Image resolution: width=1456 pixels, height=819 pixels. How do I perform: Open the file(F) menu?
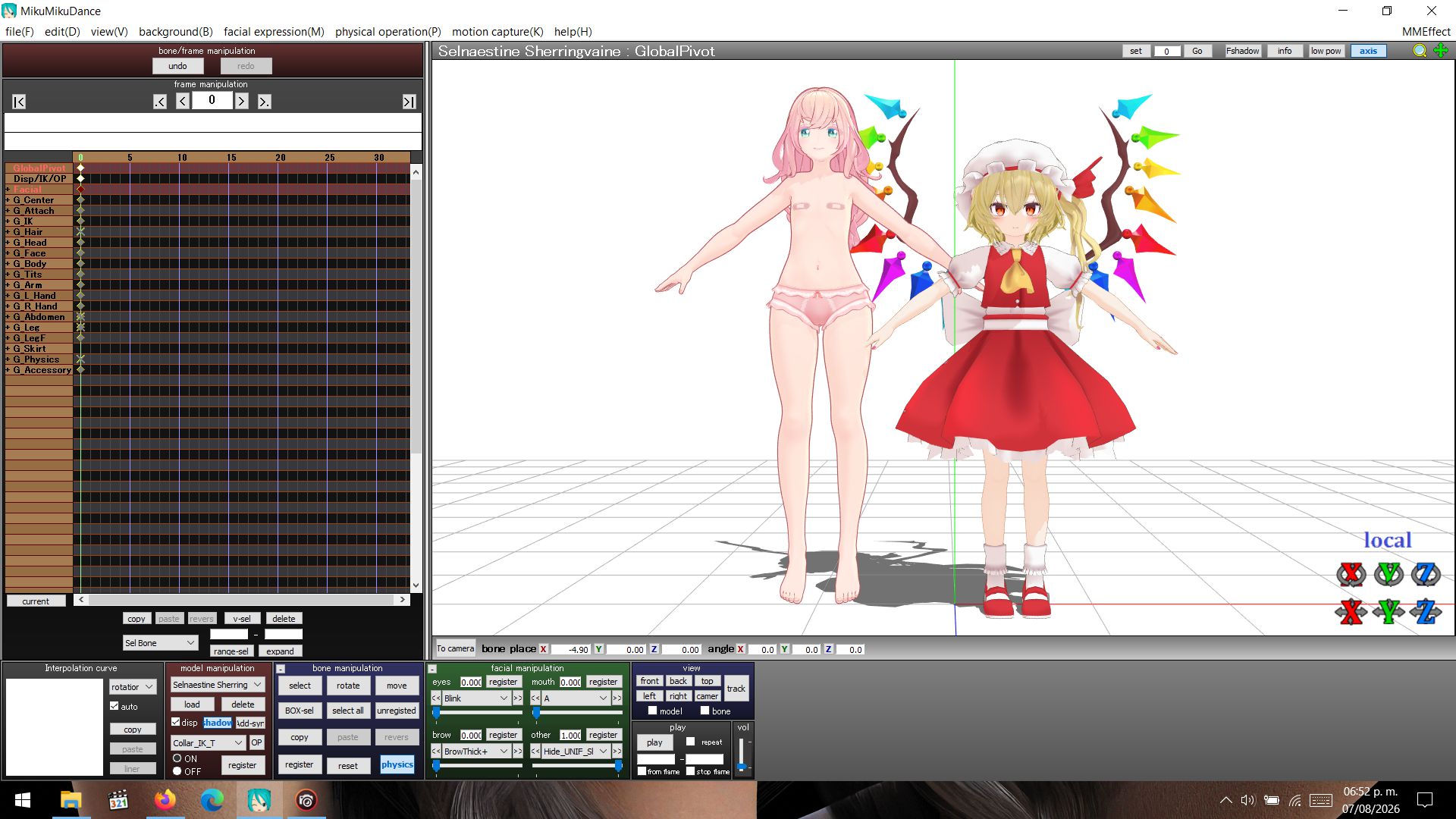(20, 31)
